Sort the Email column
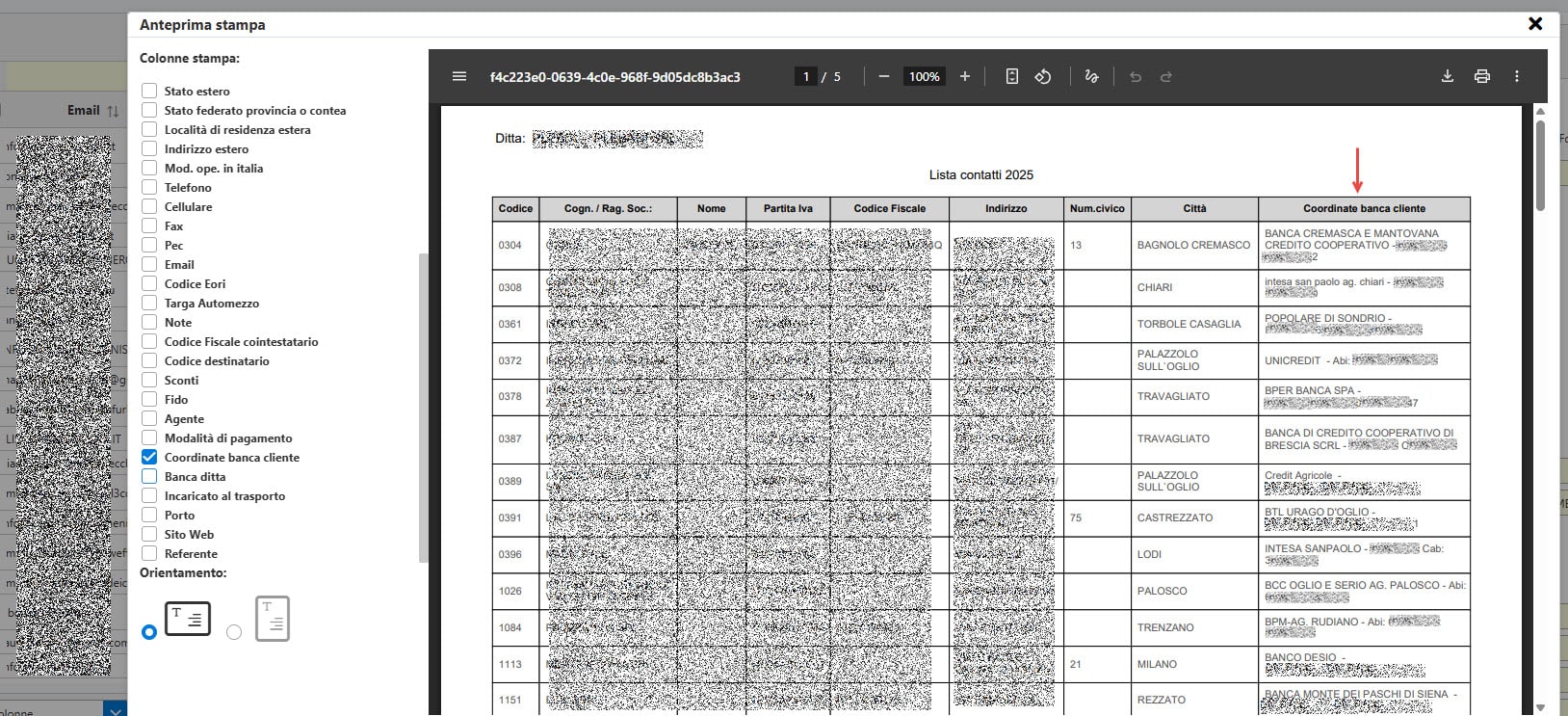Viewport: 1568px width, 716px height. click(113, 111)
